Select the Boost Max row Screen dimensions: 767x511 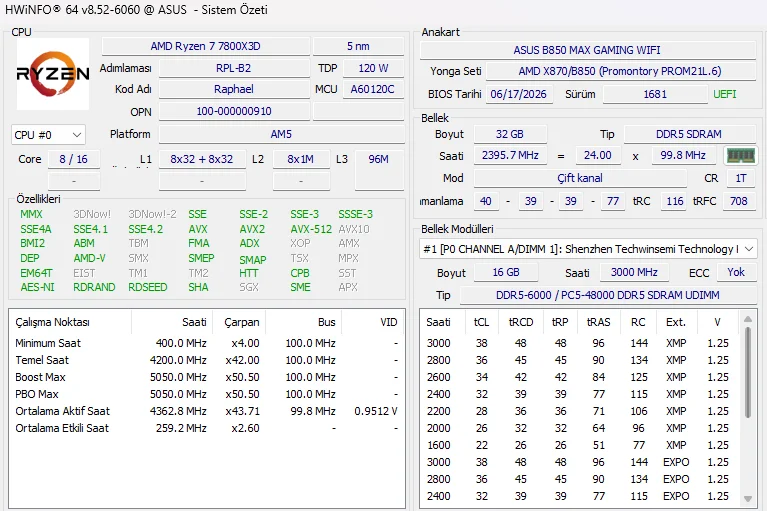207,378
